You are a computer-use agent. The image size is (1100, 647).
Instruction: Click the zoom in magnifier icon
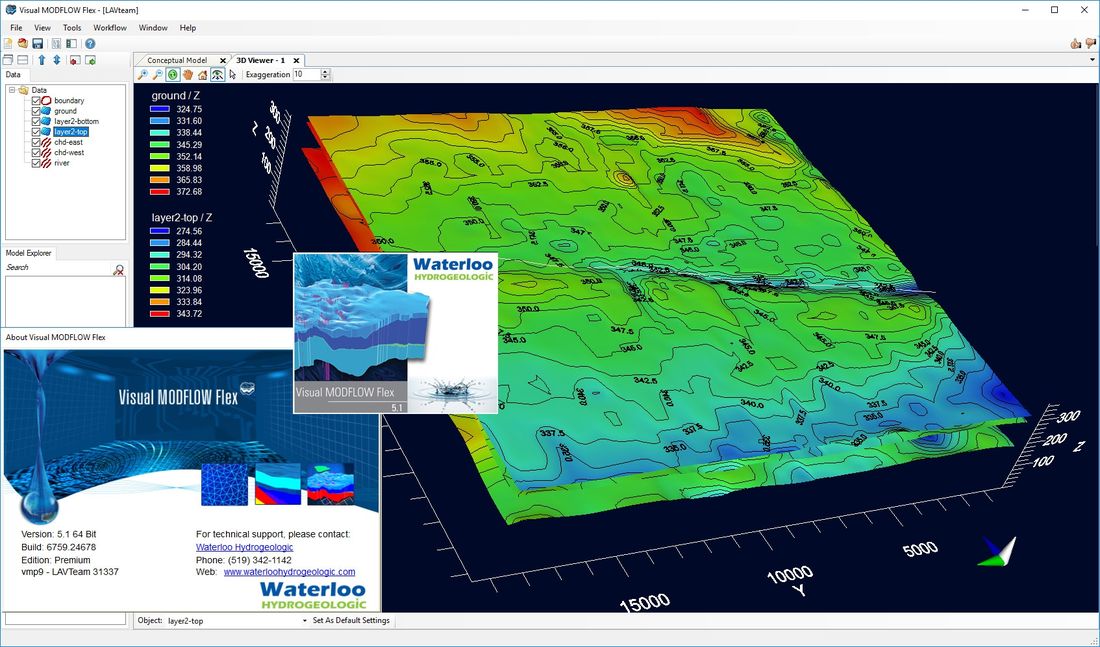point(143,75)
